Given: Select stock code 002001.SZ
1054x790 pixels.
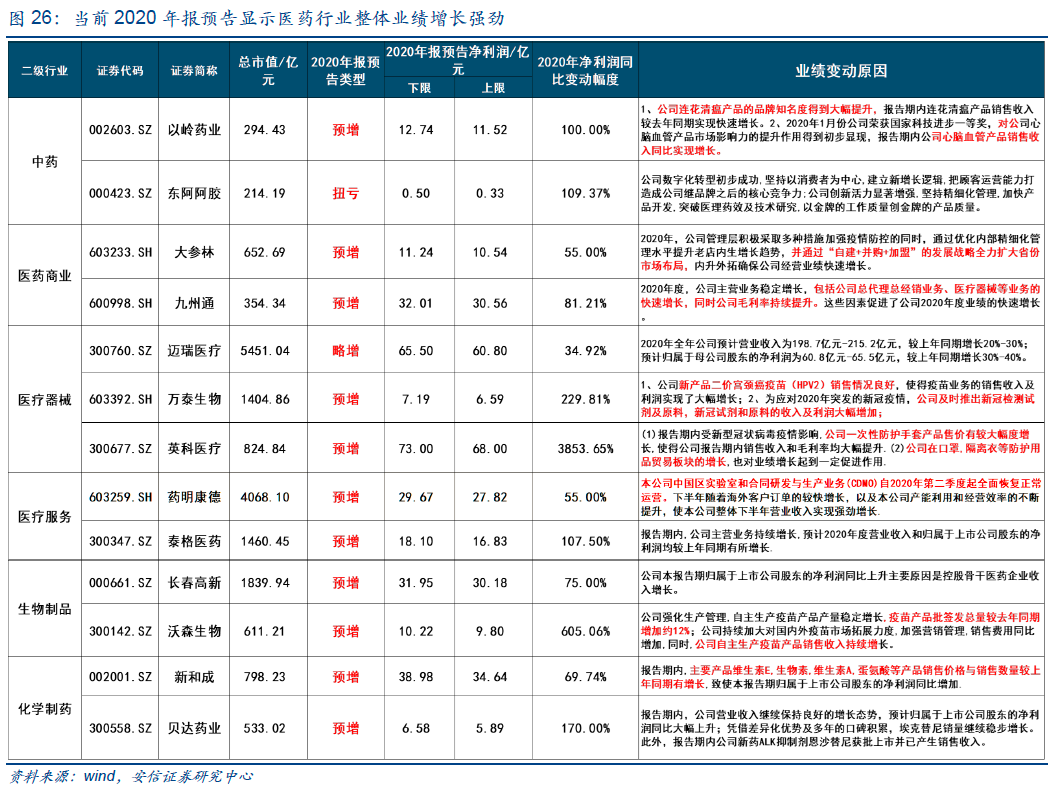Looking at the screenshot, I should point(120,677).
